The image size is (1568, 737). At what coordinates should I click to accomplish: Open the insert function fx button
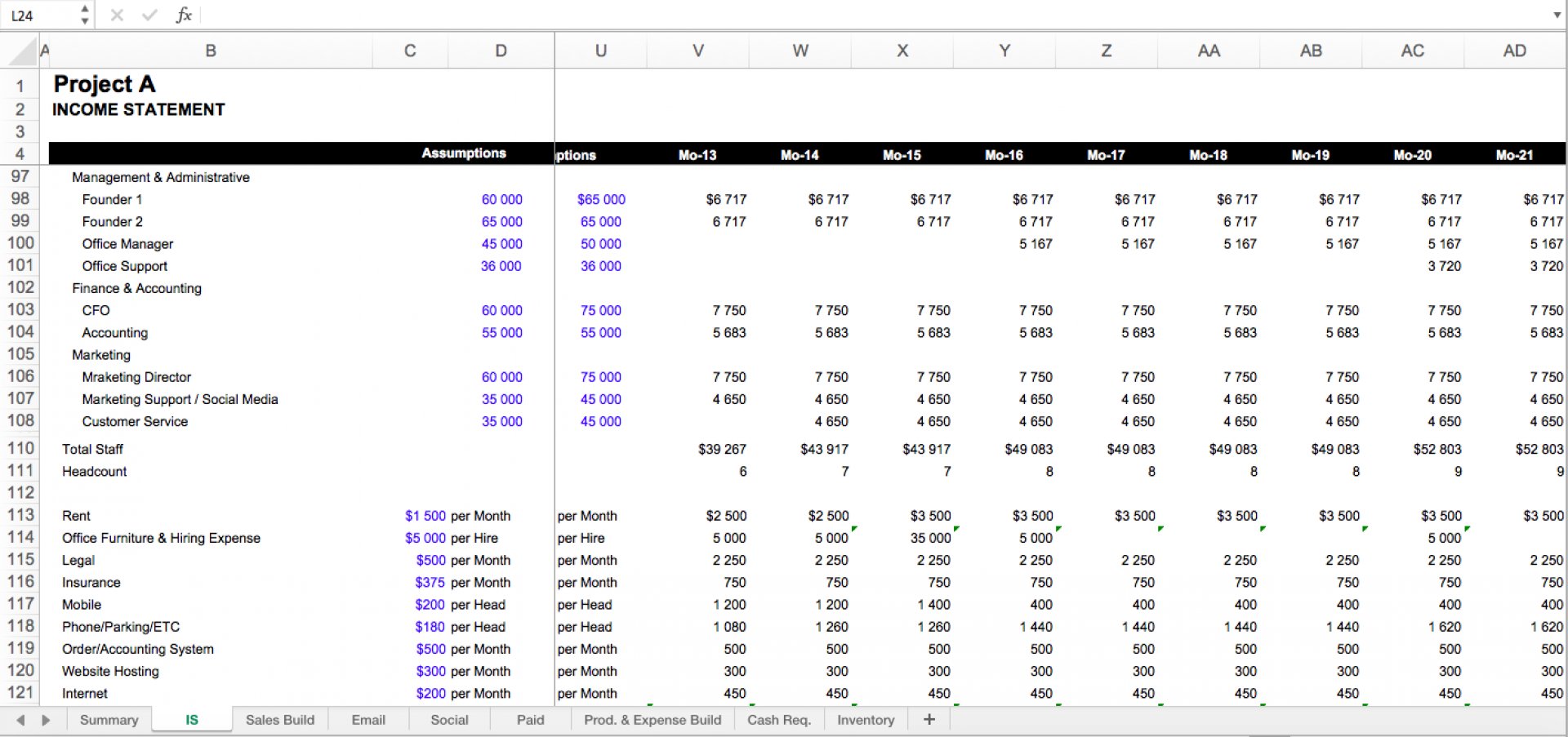point(184,15)
